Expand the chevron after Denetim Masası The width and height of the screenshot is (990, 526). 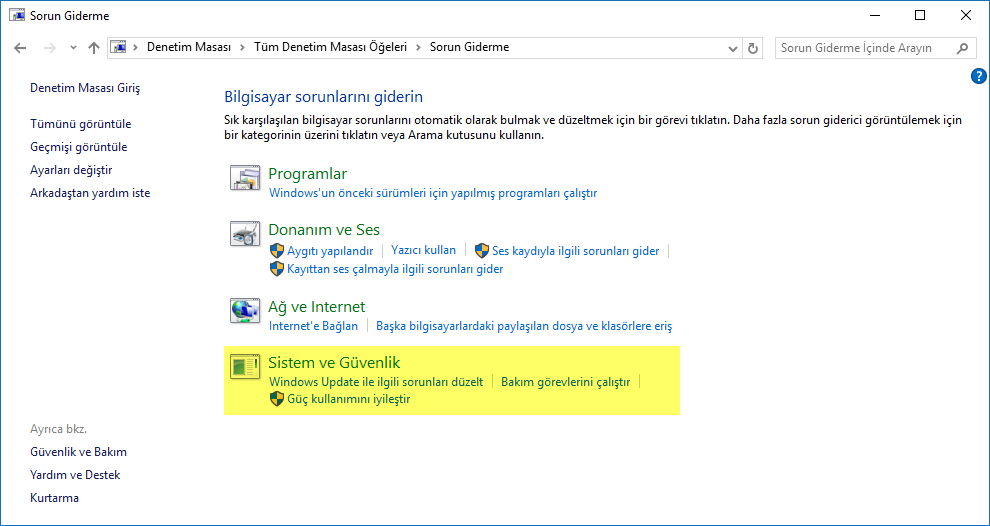(242, 47)
